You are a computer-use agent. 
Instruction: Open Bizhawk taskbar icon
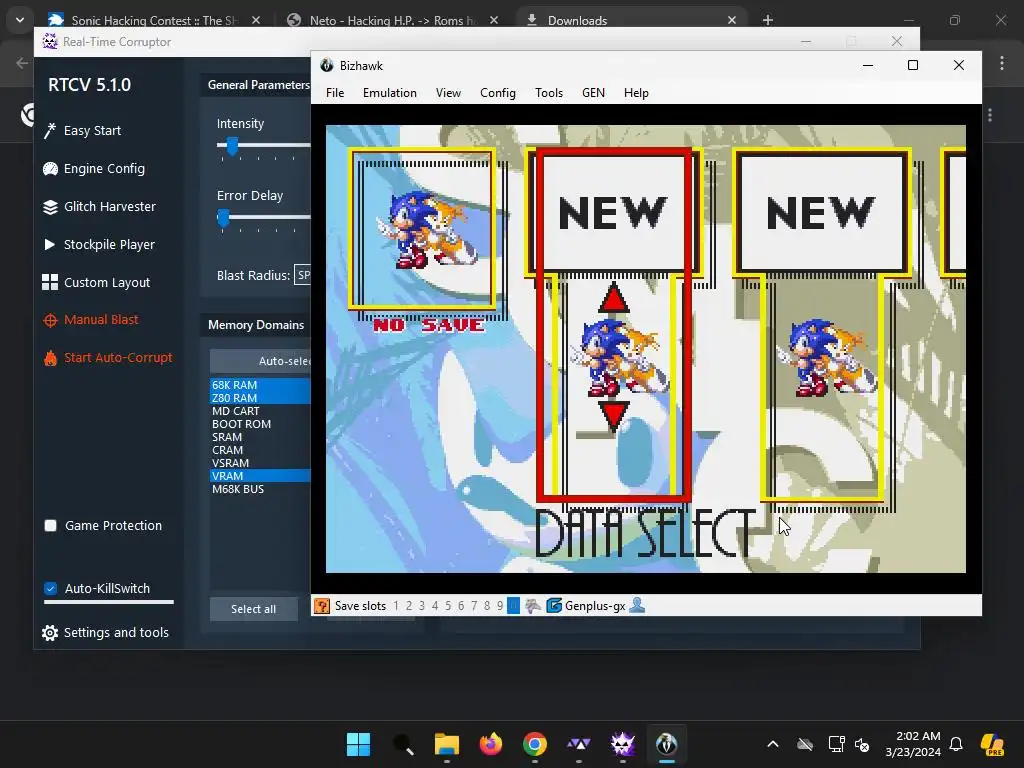(667, 744)
